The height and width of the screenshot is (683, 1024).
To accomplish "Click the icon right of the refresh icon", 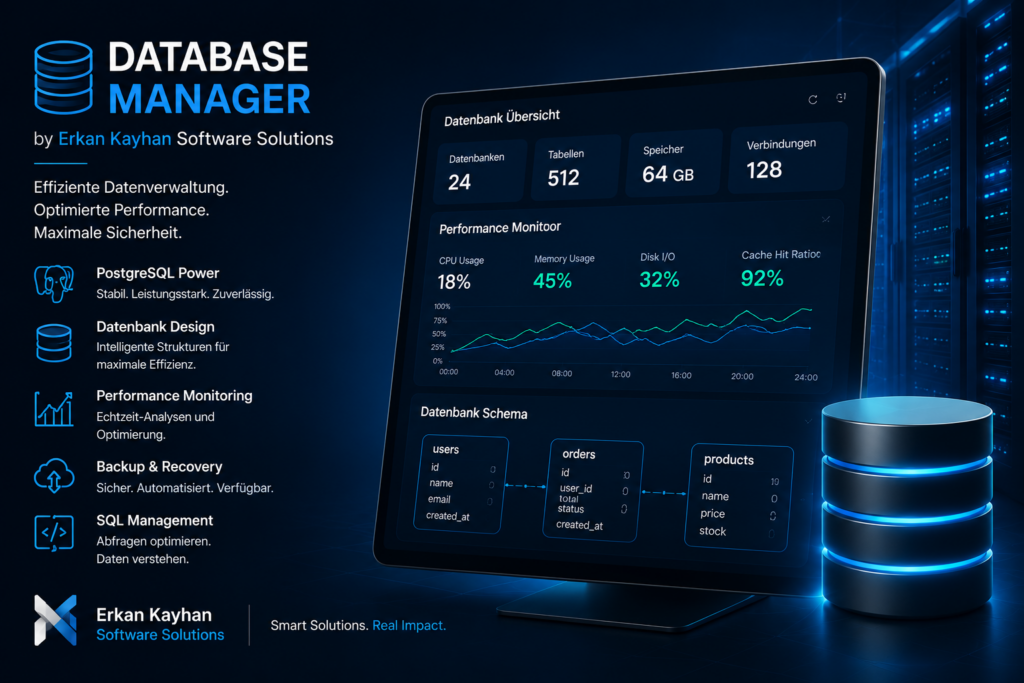I will point(841,98).
